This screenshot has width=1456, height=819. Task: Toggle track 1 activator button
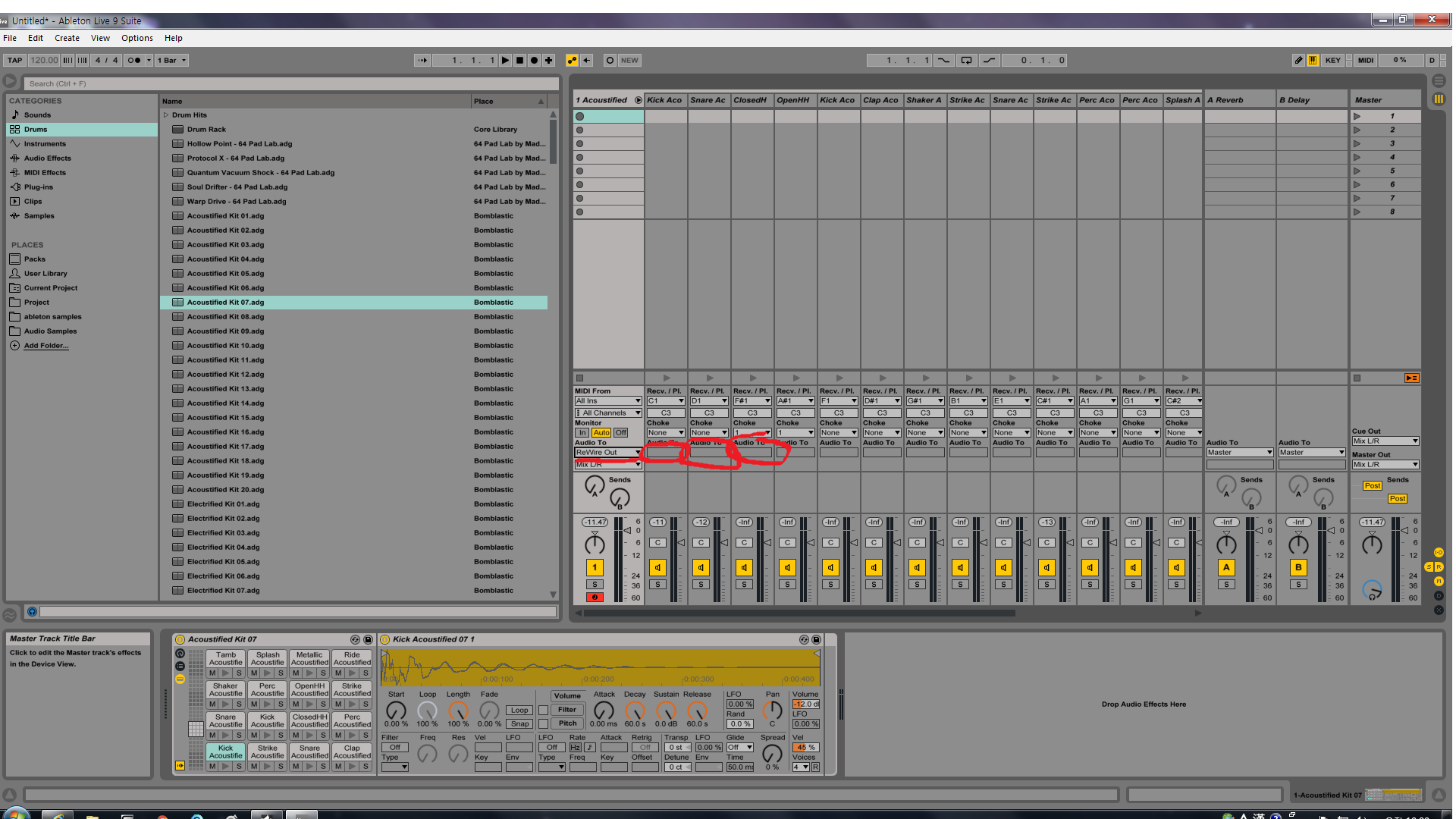[595, 567]
